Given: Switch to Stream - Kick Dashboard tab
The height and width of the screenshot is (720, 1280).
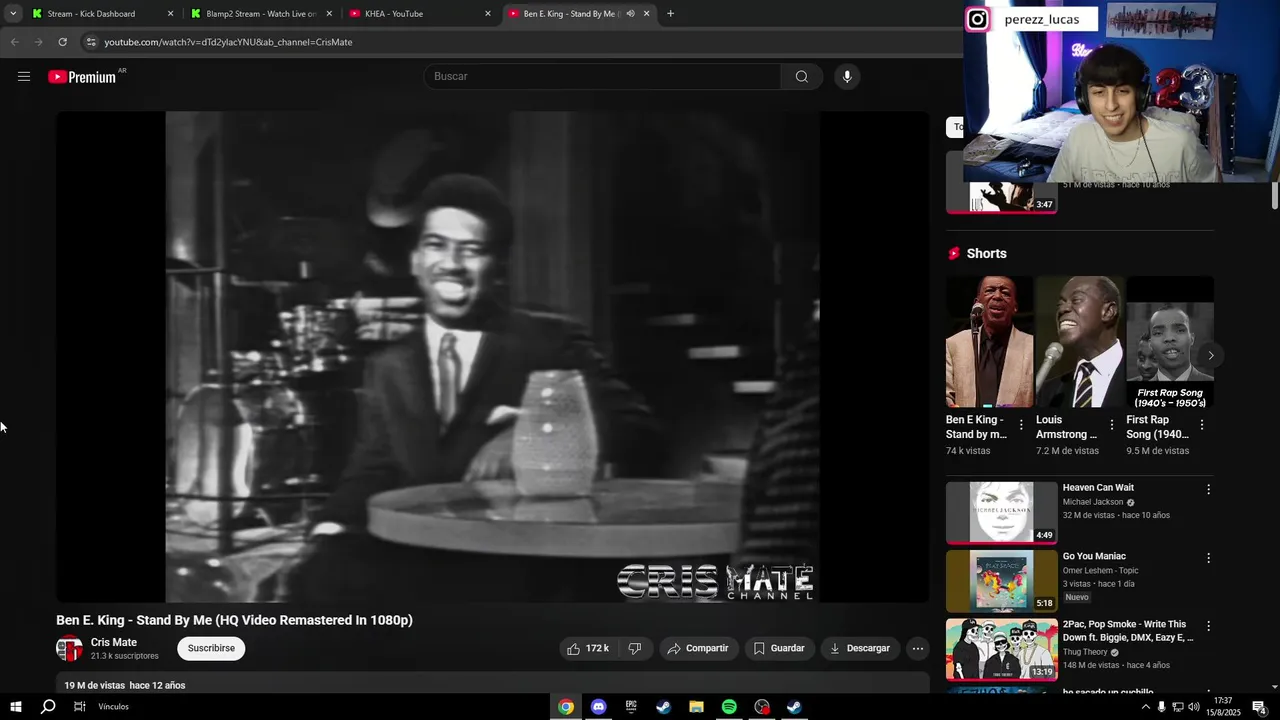Looking at the screenshot, I should tap(103, 14).
